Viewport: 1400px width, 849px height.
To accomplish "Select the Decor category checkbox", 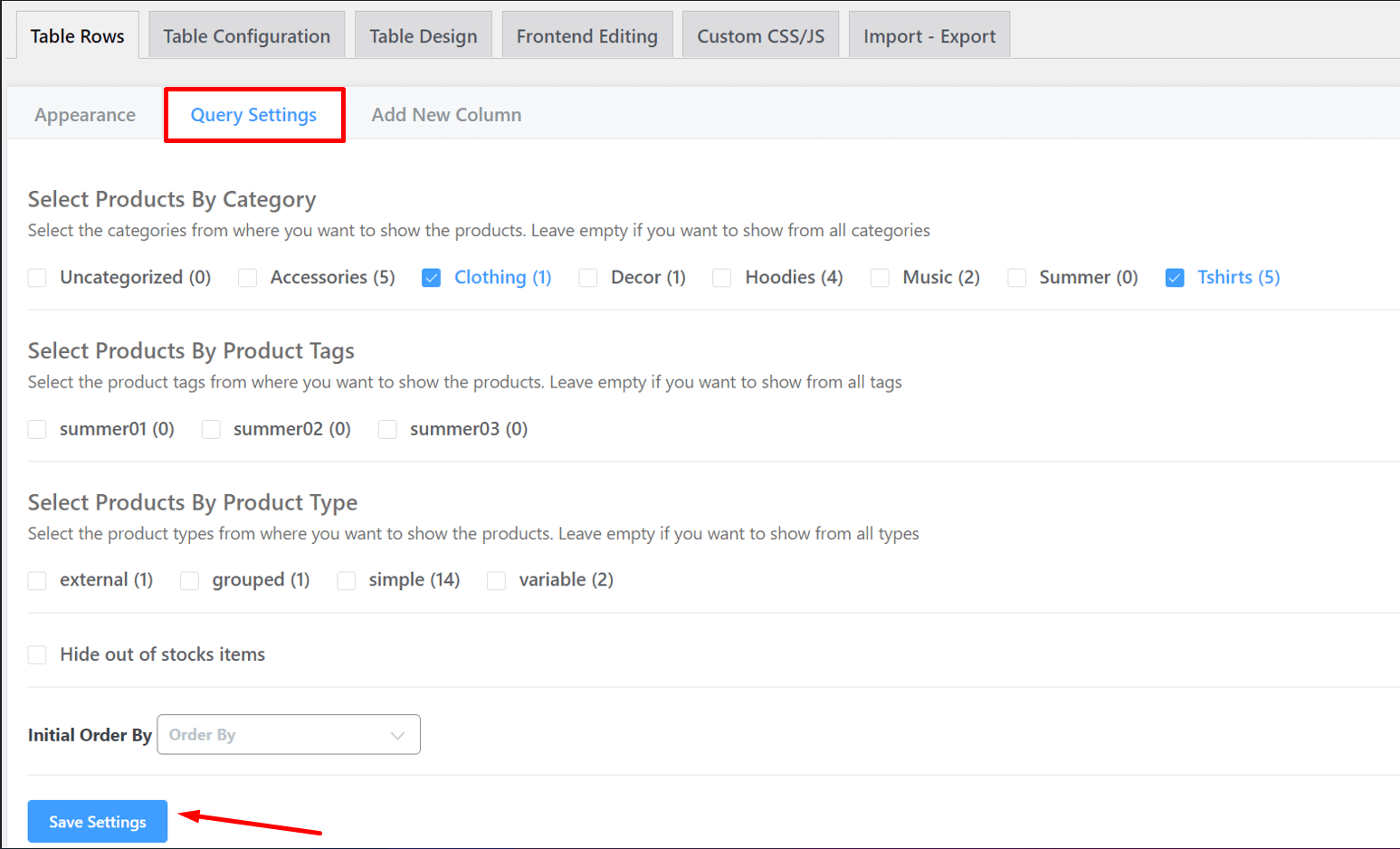I will click(588, 278).
